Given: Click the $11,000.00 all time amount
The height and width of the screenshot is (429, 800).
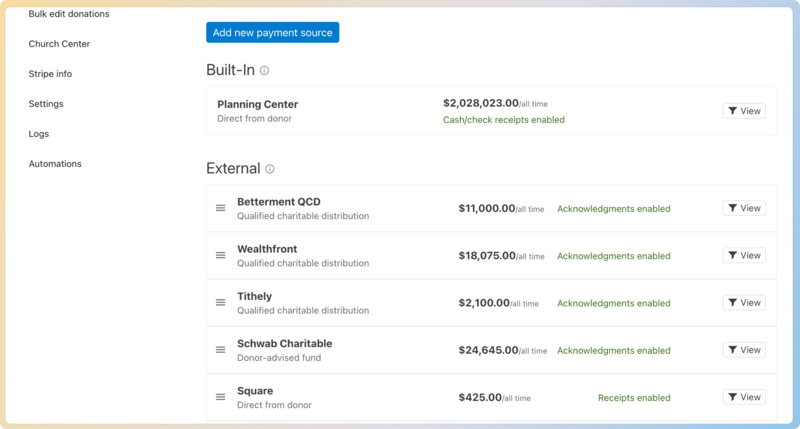Looking at the screenshot, I should 501,209.
